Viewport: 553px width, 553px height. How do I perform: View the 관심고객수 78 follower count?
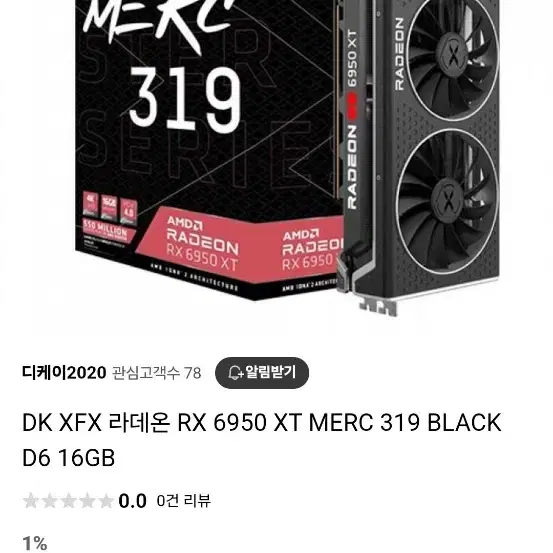click(157, 373)
